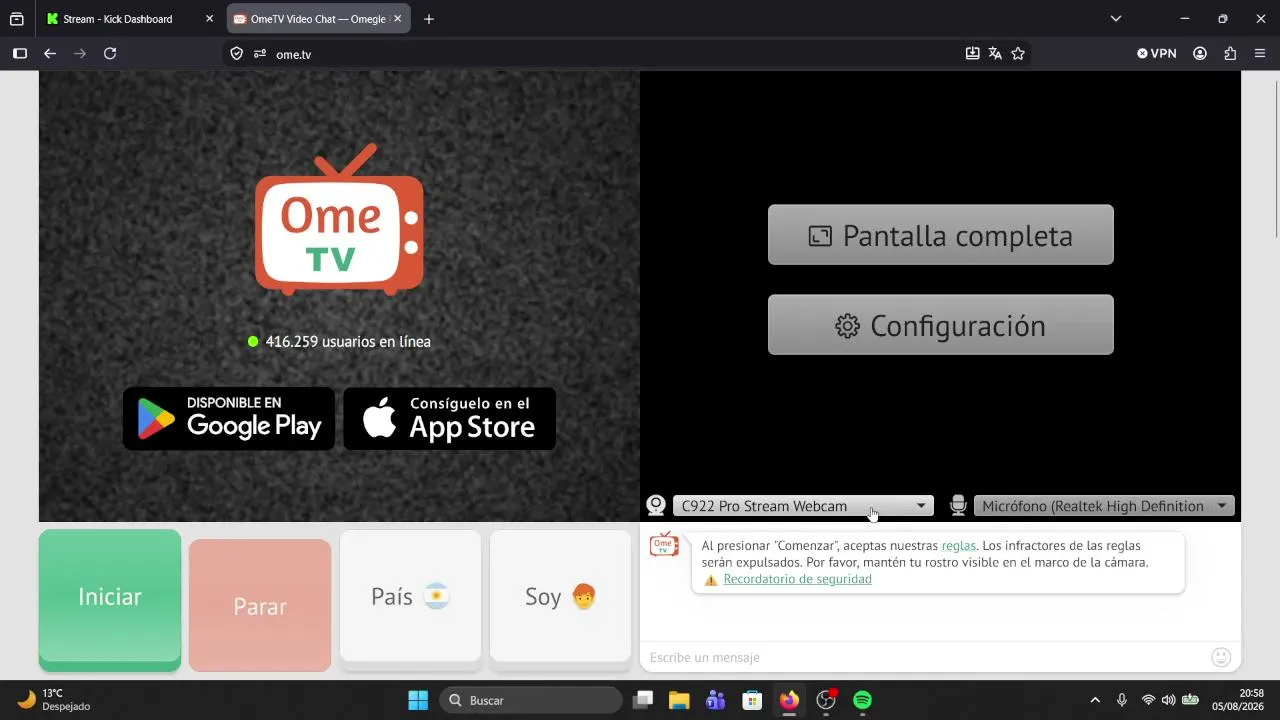
Task: Open the emoji picker smiley icon
Action: coord(1221,657)
